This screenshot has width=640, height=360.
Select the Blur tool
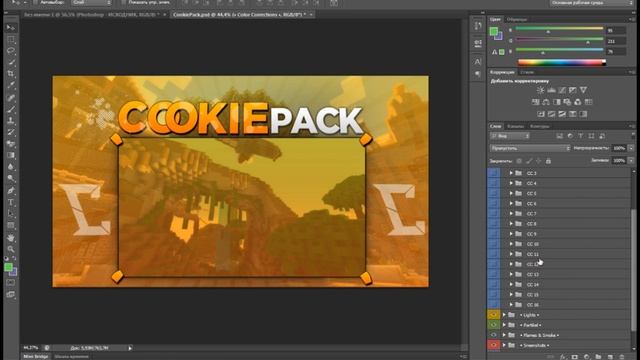click(11, 167)
